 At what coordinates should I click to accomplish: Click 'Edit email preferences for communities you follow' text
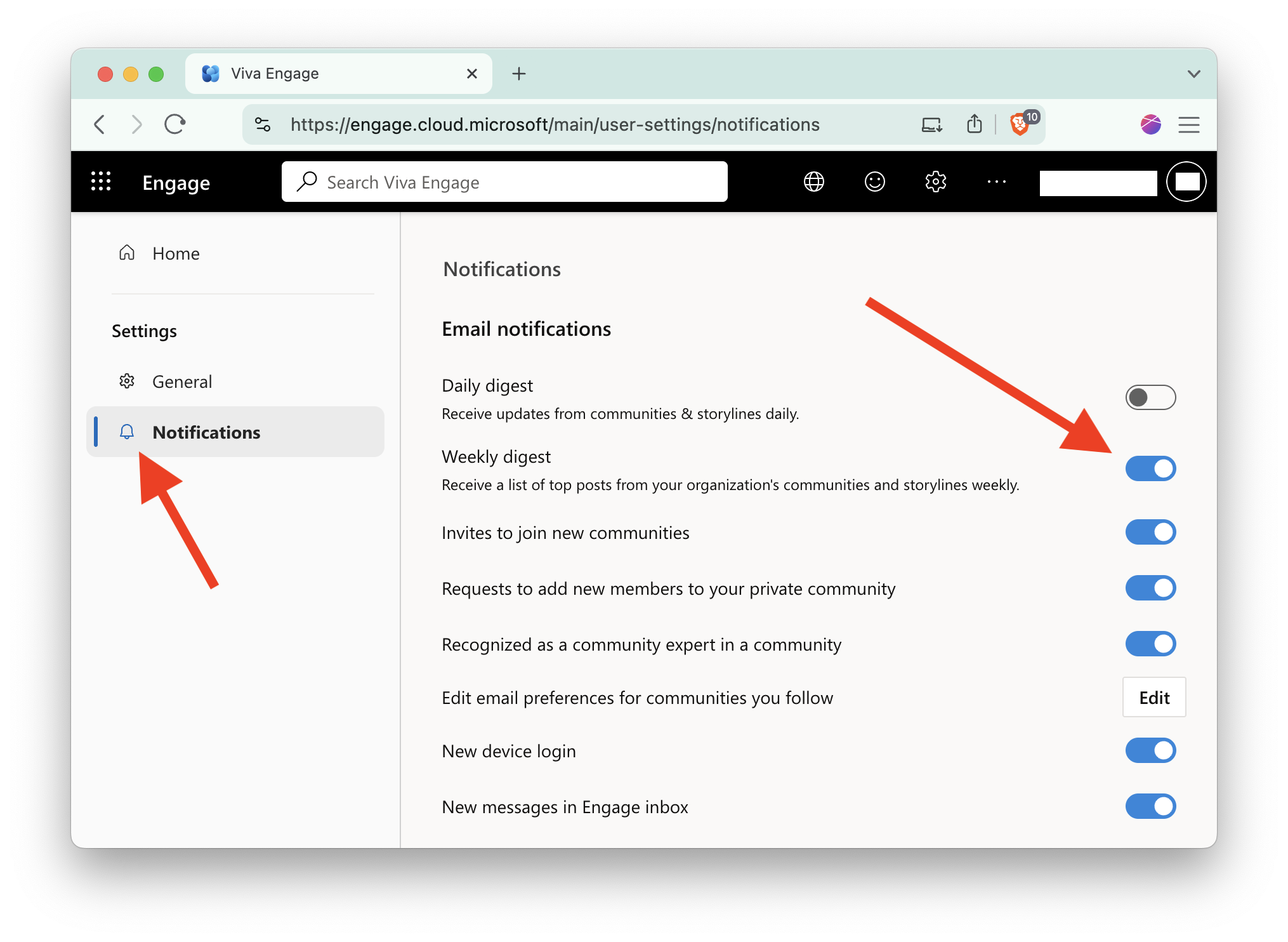coord(637,698)
